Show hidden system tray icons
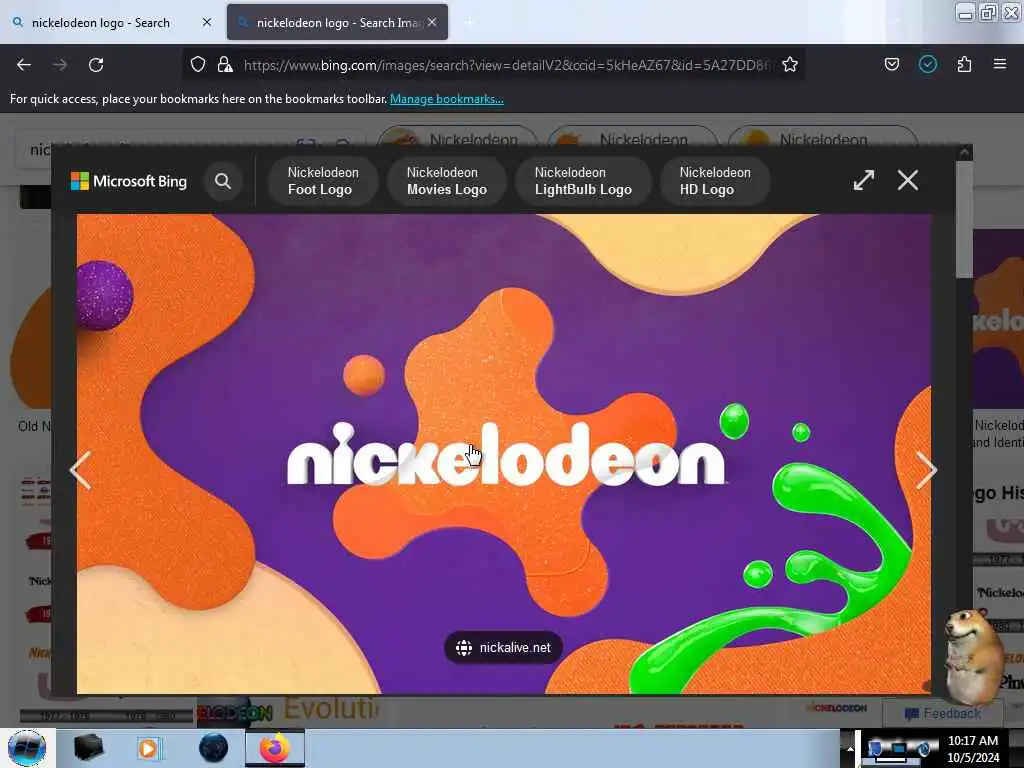1024x768 pixels. click(850, 748)
